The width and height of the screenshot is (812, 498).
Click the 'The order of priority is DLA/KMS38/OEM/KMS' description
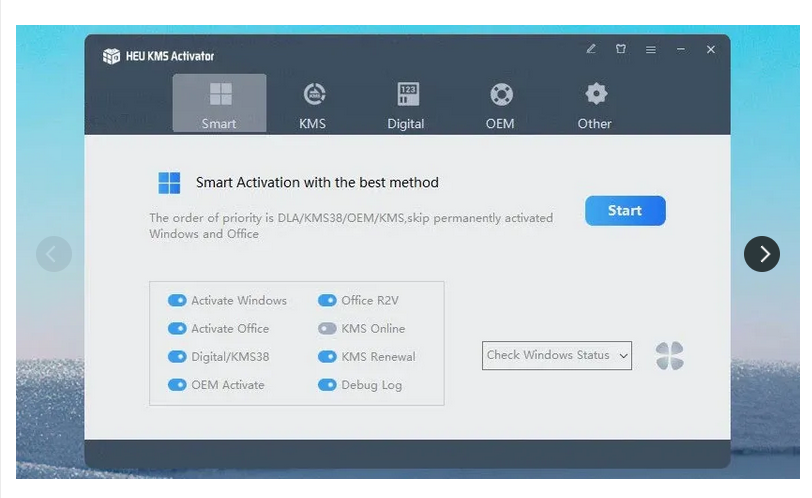pyautogui.click(x=351, y=226)
